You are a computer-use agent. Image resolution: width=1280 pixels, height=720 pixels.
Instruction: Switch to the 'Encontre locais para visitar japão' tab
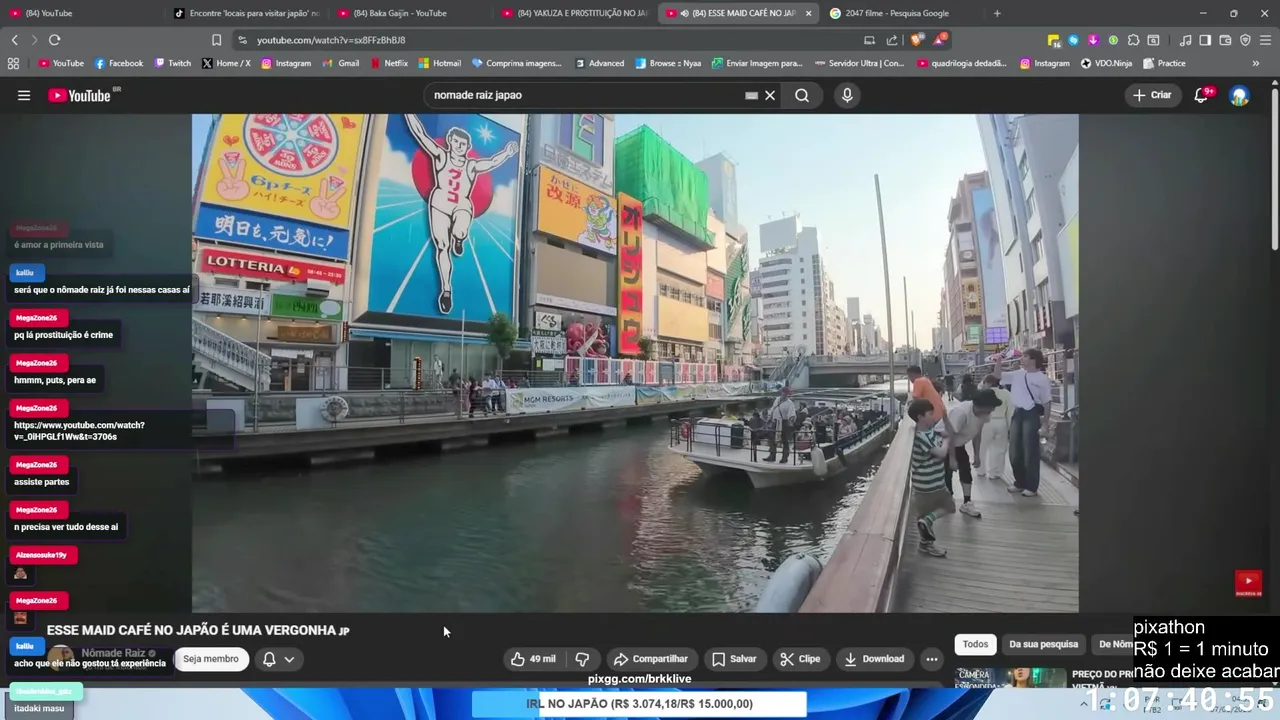point(246,13)
